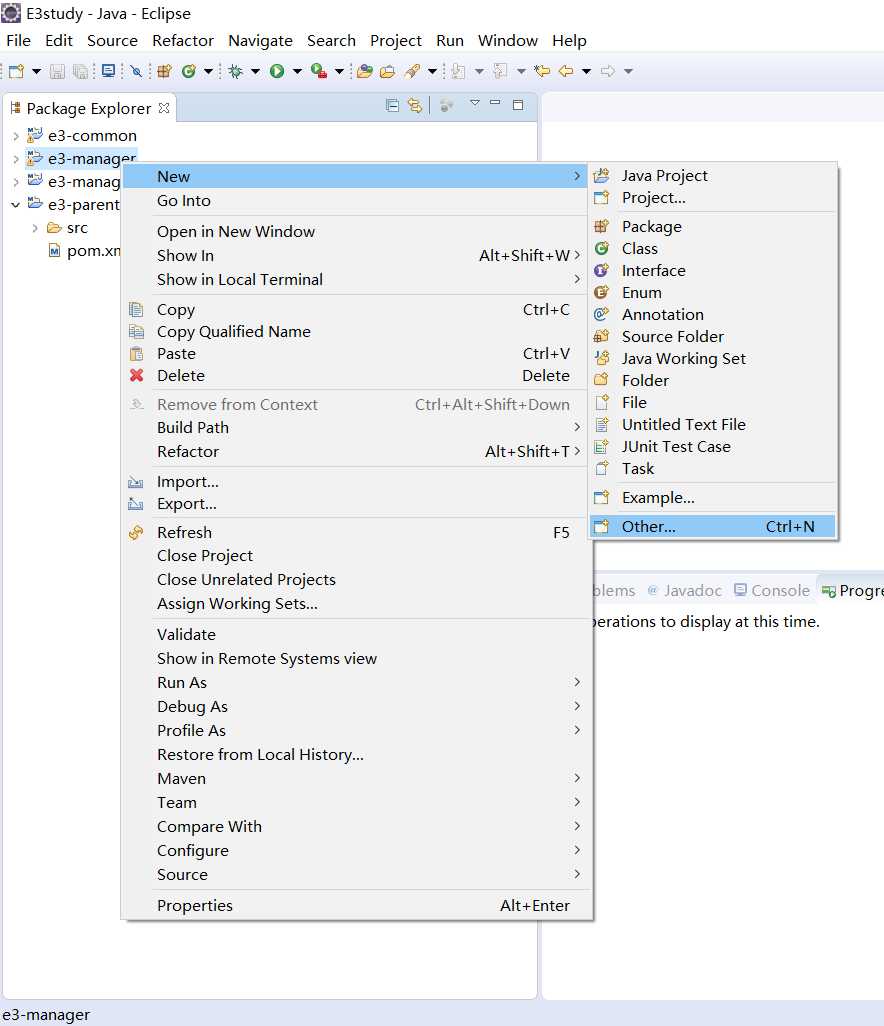Click the Interface icon in the New submenu

[601, 270]
